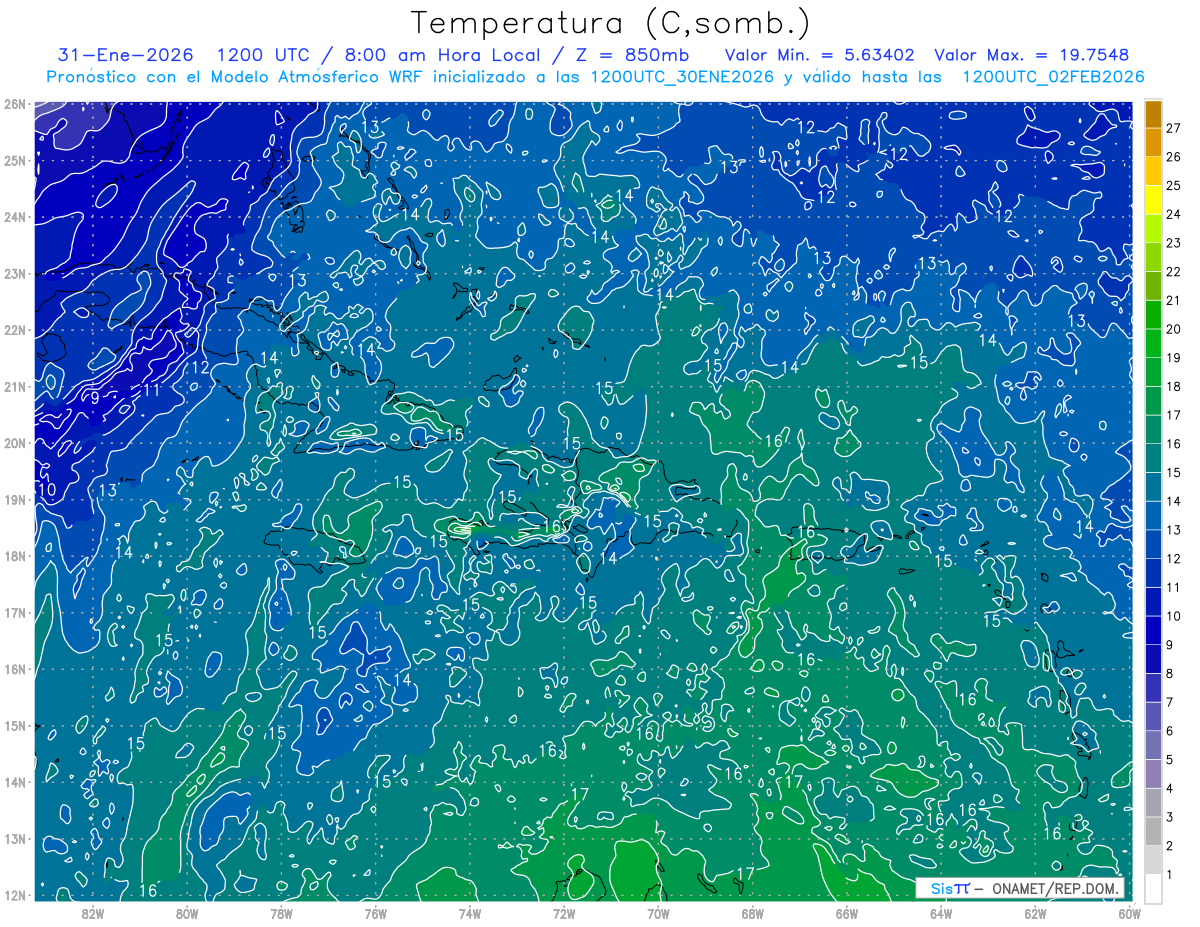The width and height of the screenshot is (1200, 927).
Task: Click legend value 27 on the color scale
Action: point(1174,128)
